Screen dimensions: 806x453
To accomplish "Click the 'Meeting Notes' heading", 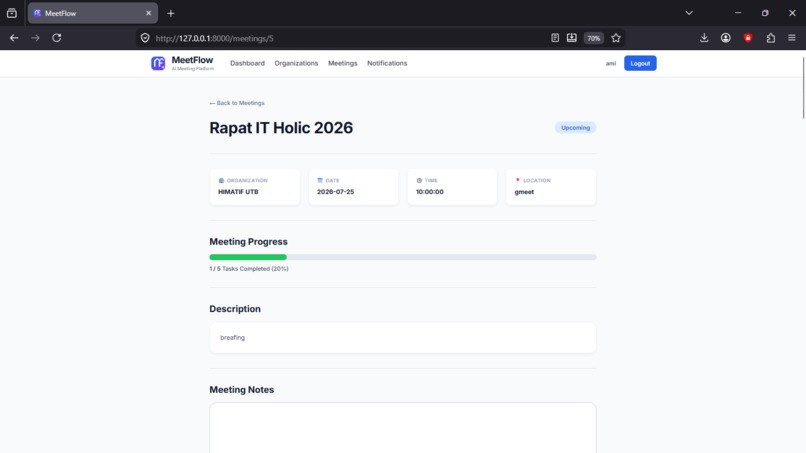I will point(242,390).
